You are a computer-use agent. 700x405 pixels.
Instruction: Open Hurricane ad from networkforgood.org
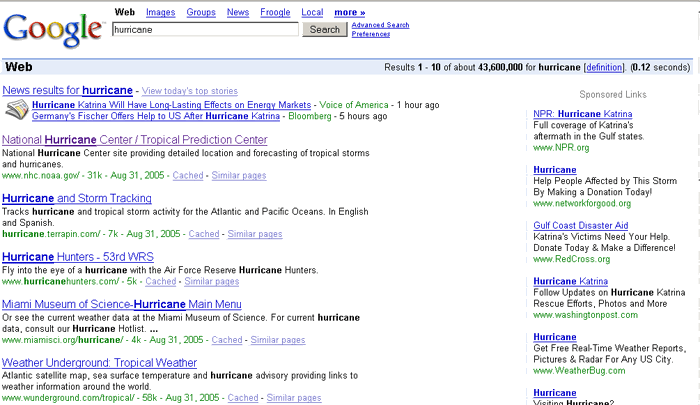click(x=554, y=170)
